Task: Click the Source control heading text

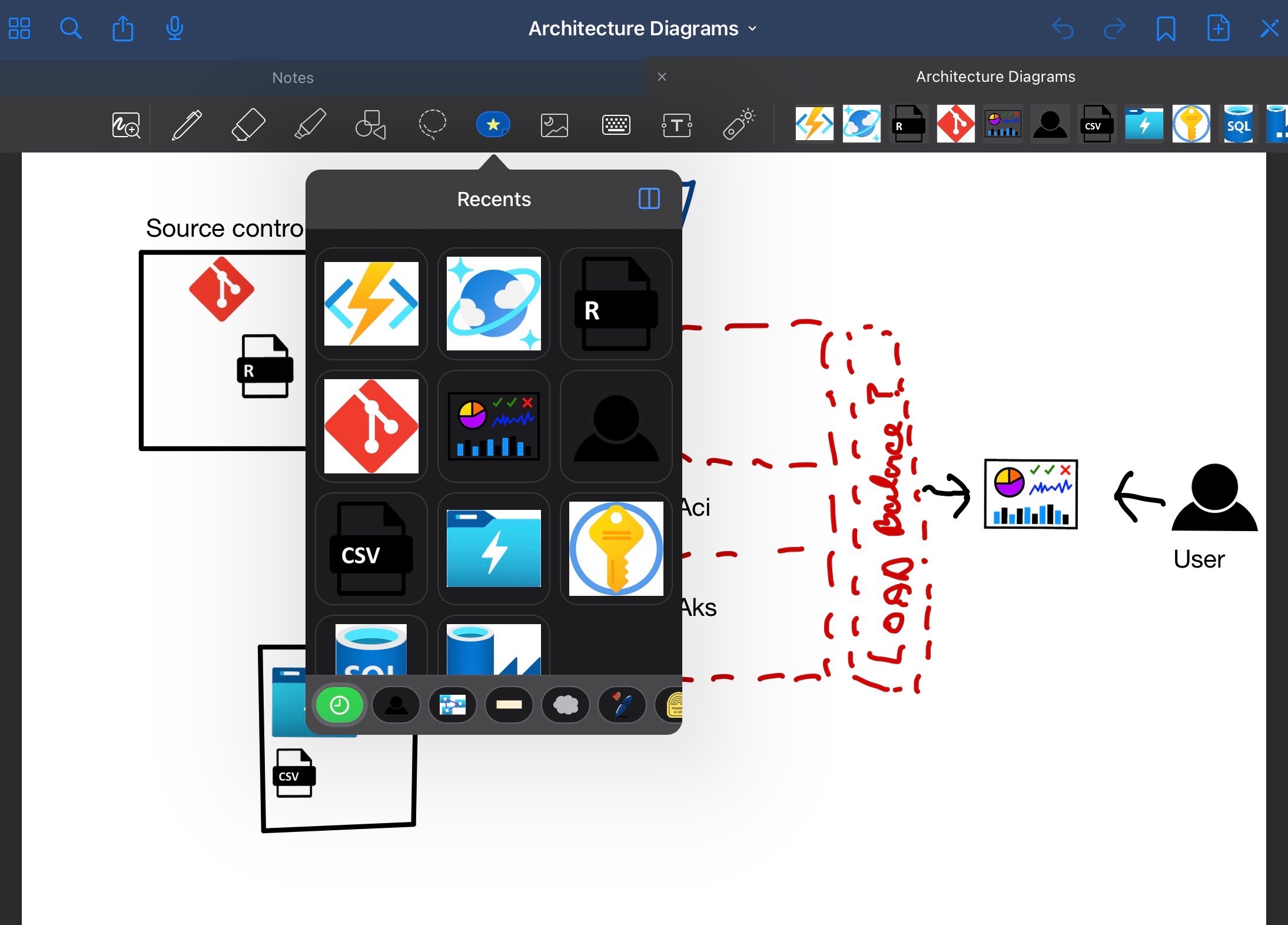Action: [225, 228]
